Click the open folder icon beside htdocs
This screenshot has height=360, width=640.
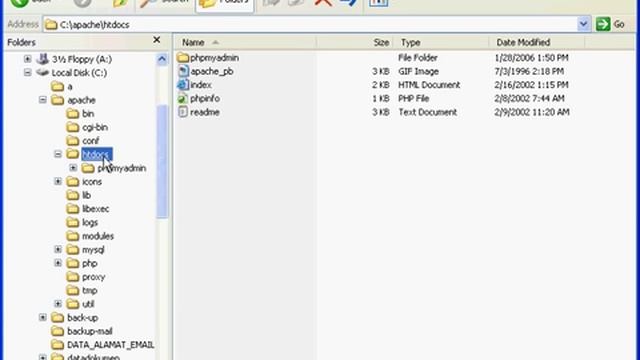point(73,154)
